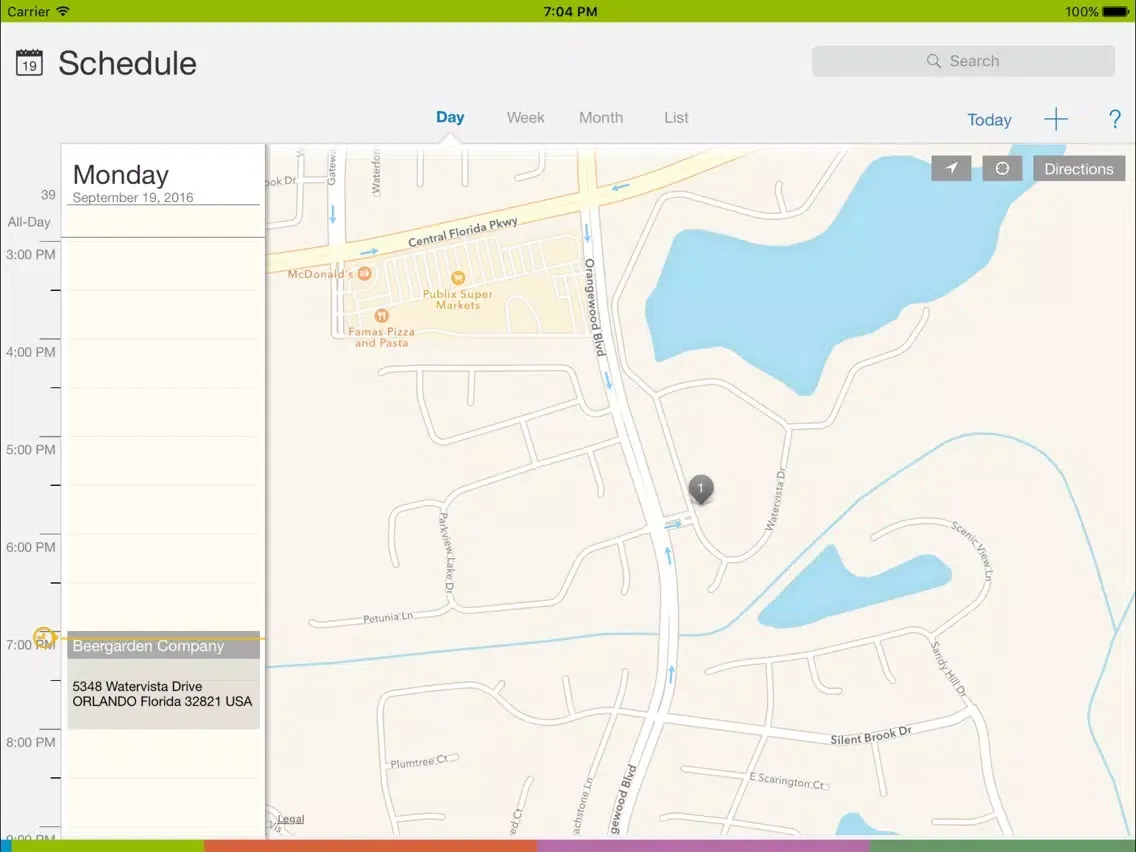
Task: Tap the orange color bar at bottom
Action: pyautogui.click(x=370, y=846)
